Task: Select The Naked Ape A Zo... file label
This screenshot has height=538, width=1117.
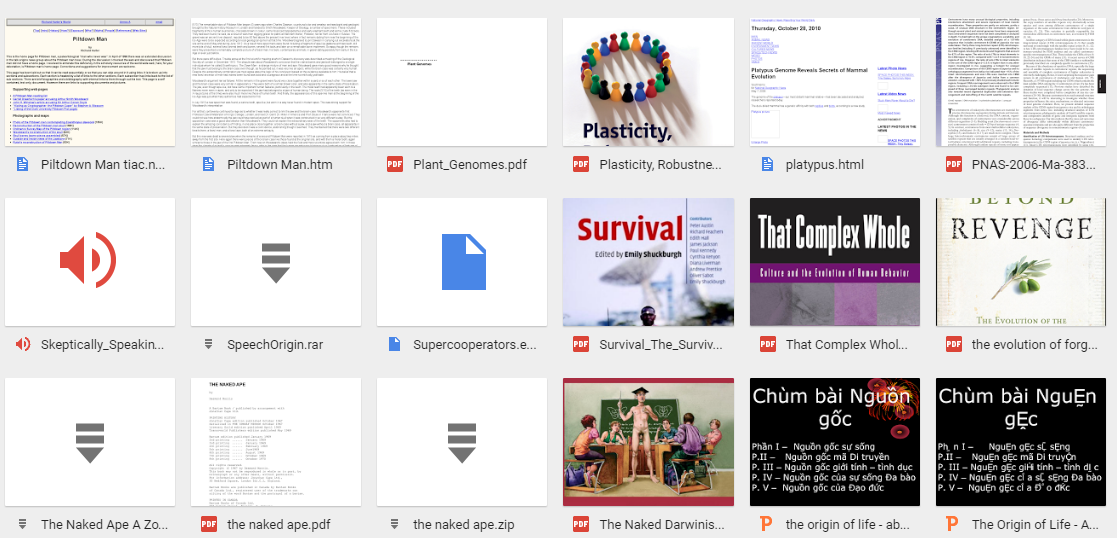Action: 102,524
